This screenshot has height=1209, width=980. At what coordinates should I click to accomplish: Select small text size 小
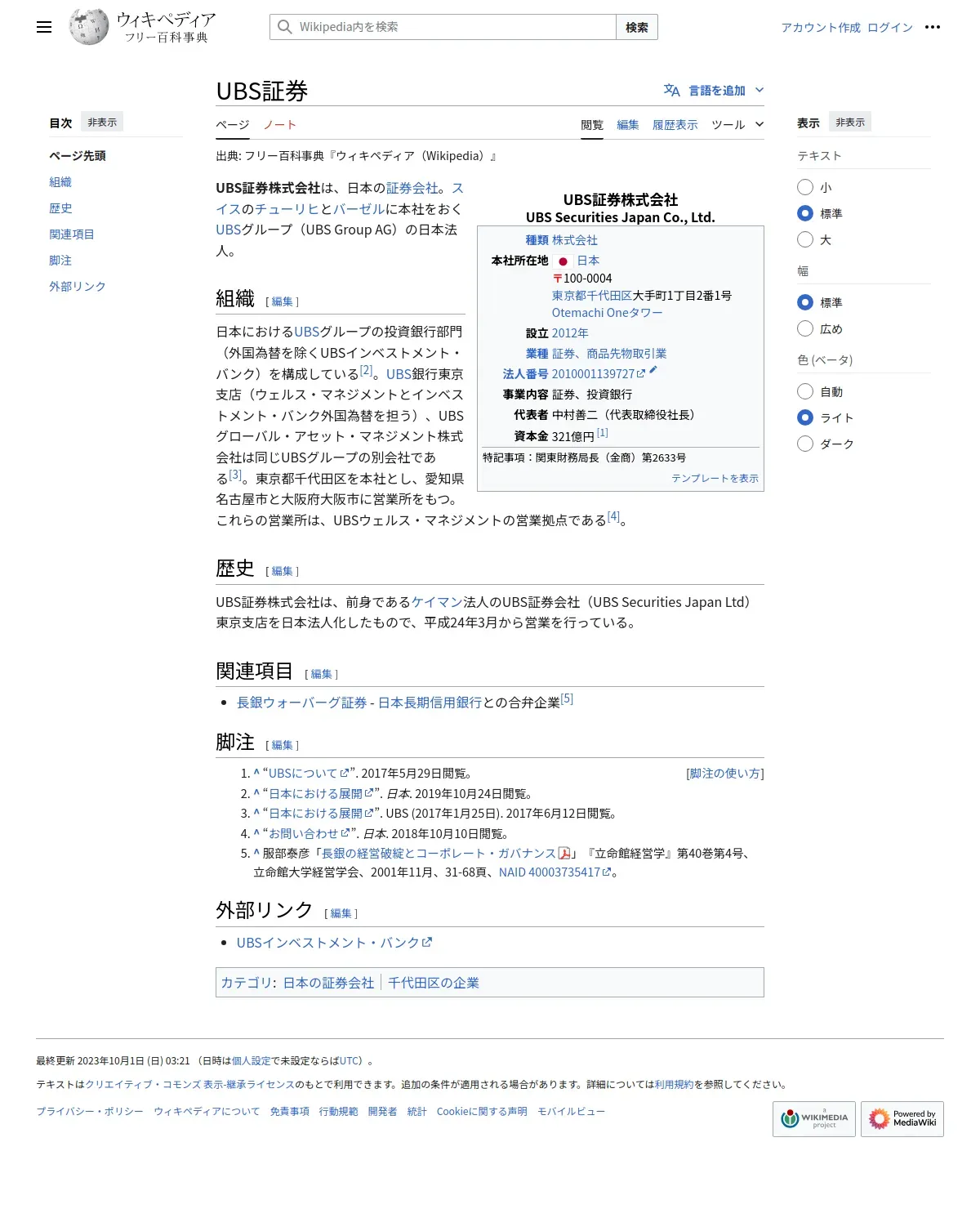click(x=805, y=187)
